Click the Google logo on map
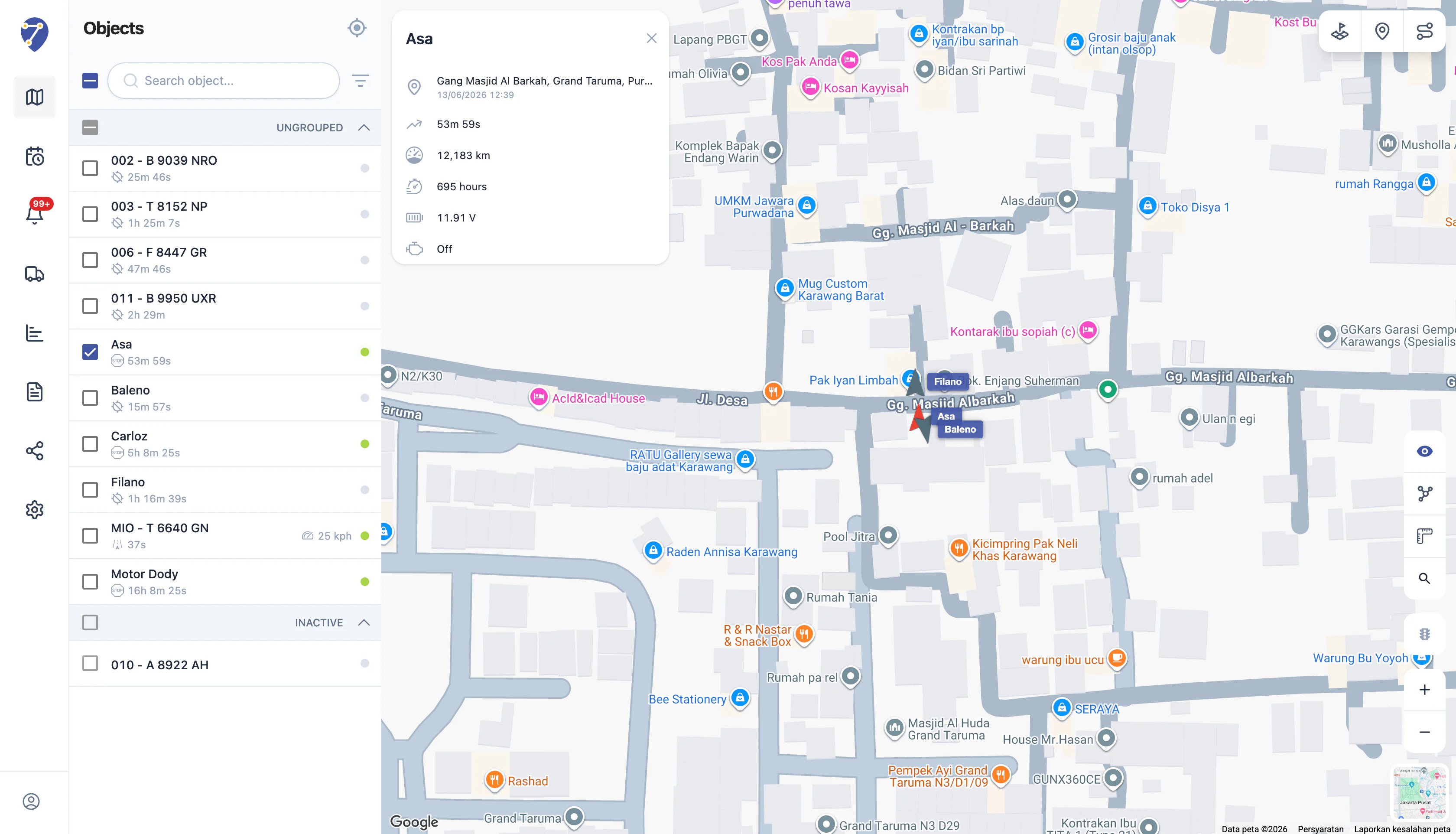 [x=414, y=822]
